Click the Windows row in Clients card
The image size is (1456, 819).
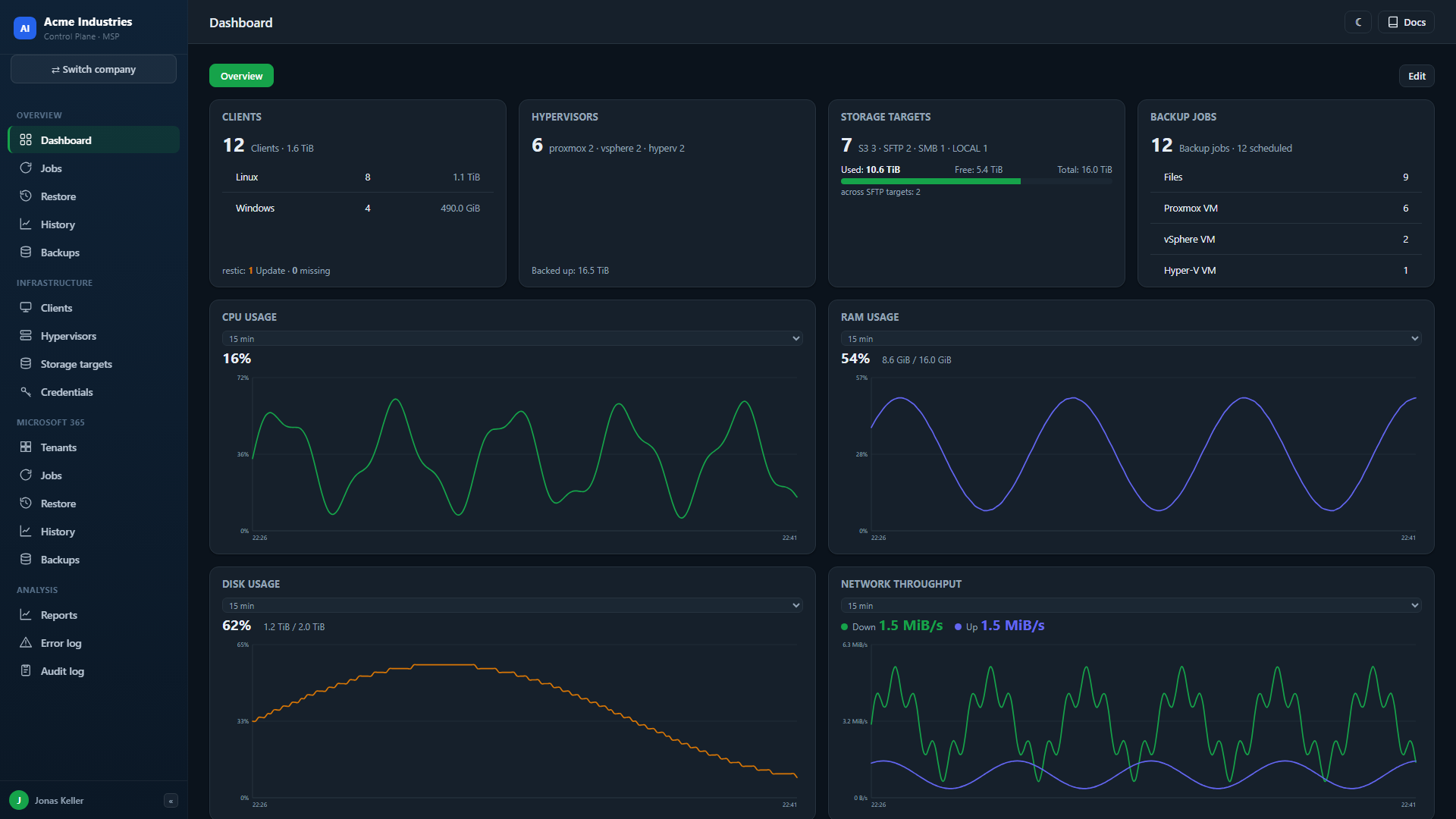coord(358,209)
